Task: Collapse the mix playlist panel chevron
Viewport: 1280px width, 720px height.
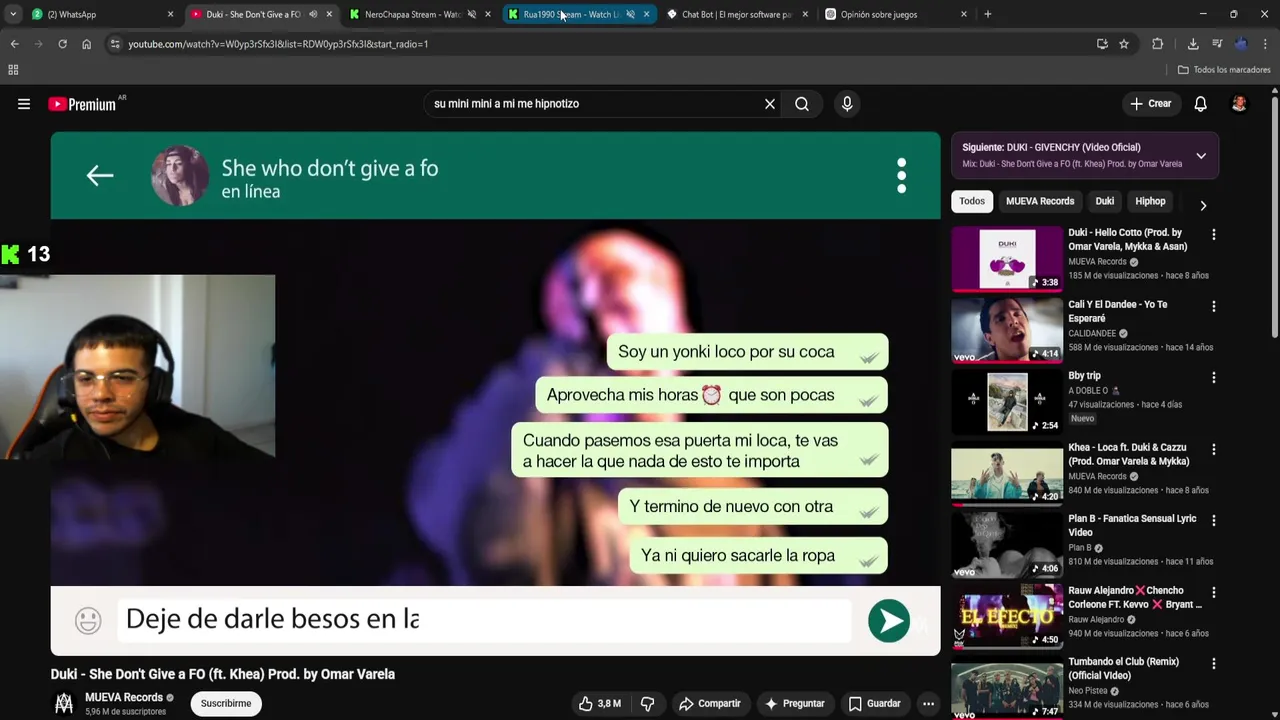Action: point(1201,156)
